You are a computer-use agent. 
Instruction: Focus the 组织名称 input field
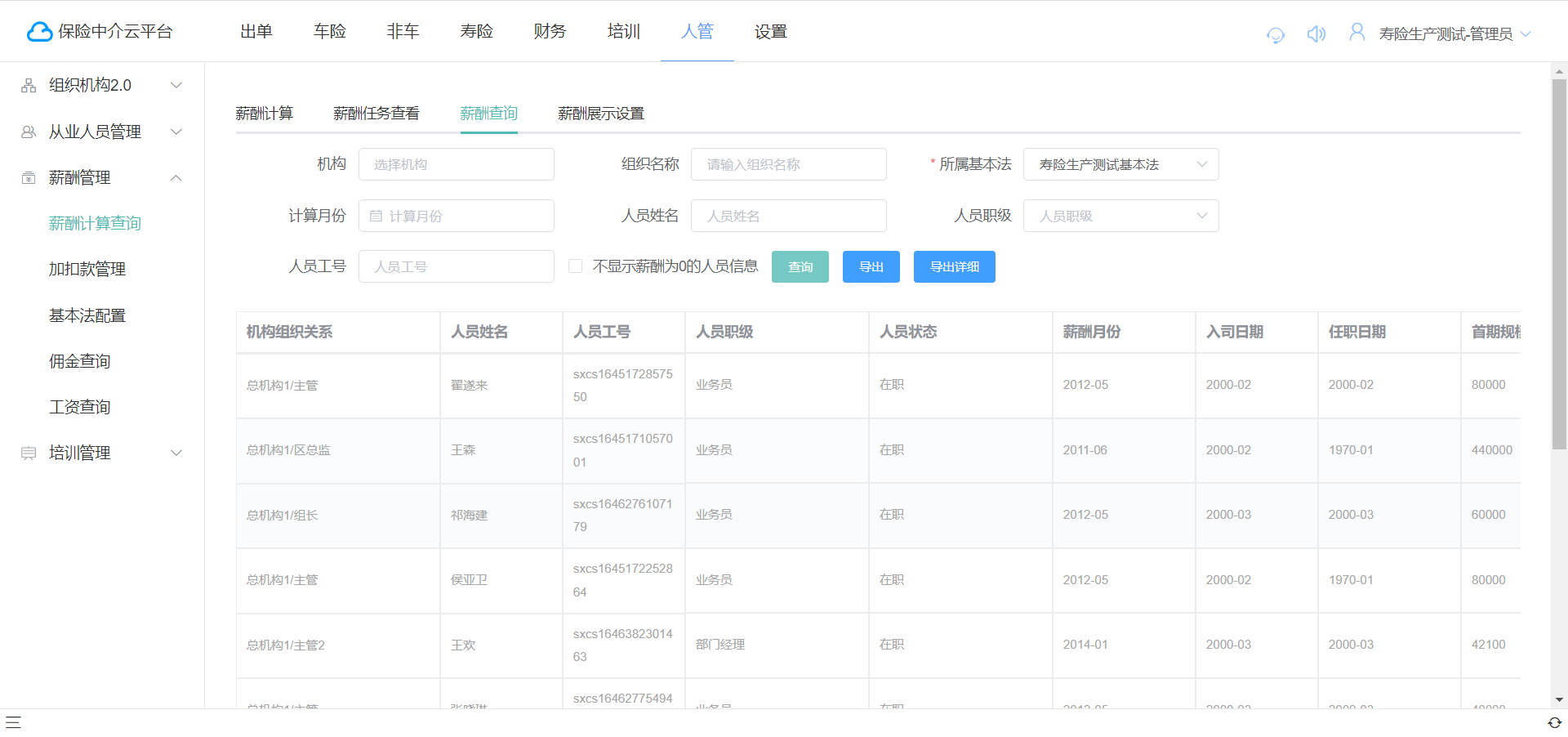tap(789, 164)
